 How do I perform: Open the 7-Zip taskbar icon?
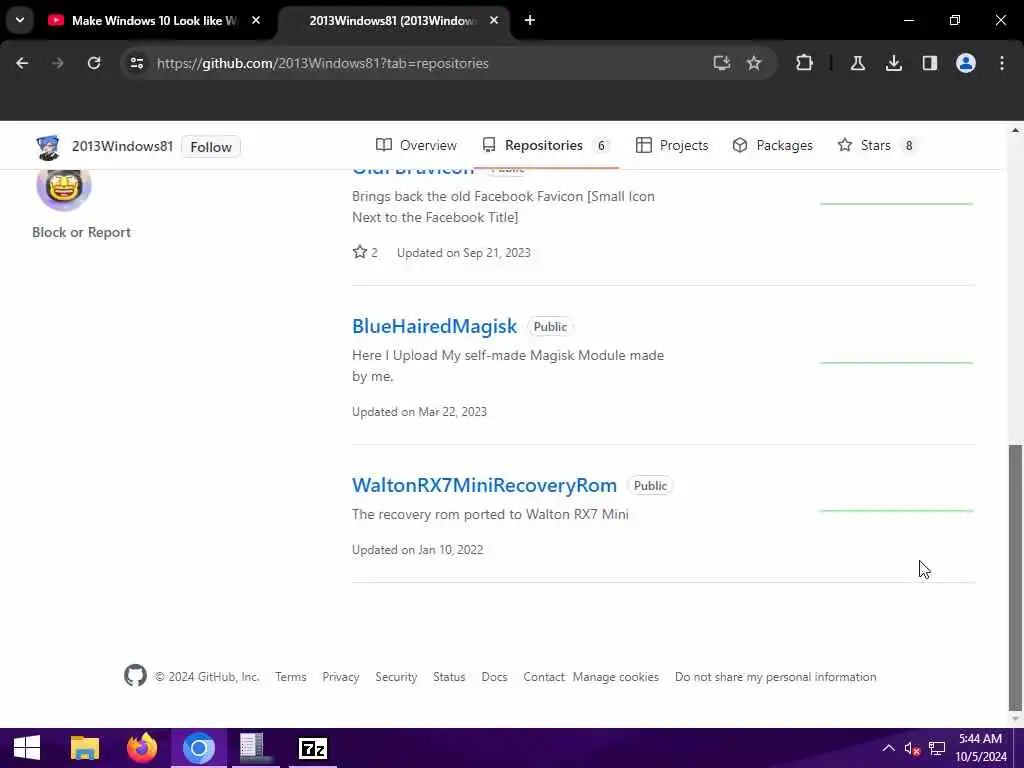pos(313,748)
